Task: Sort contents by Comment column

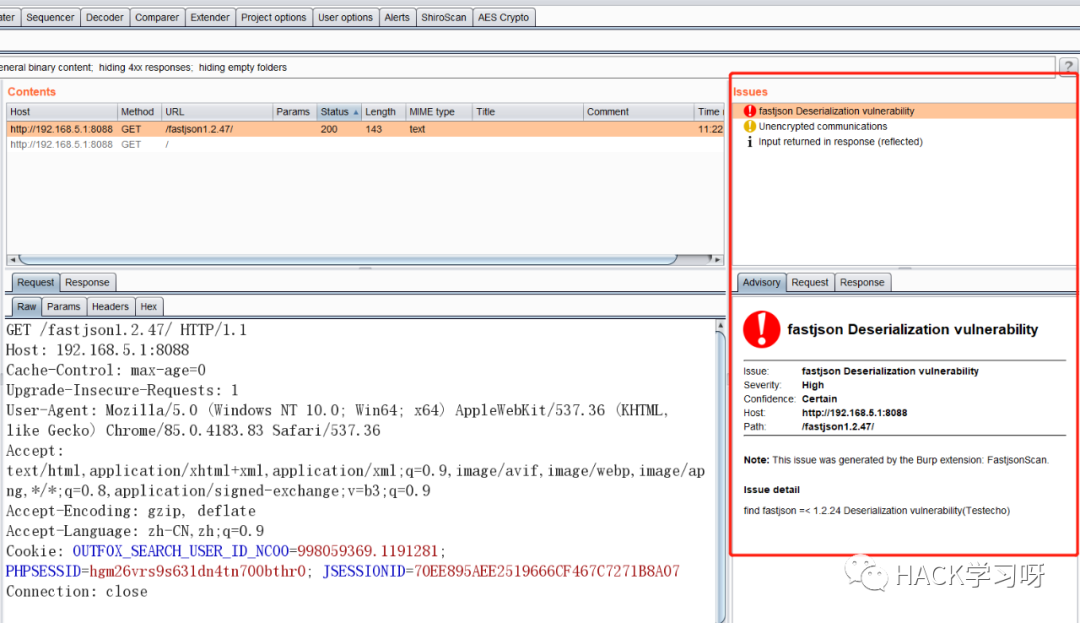Action: pyautogui.click(x=638, y=112)
